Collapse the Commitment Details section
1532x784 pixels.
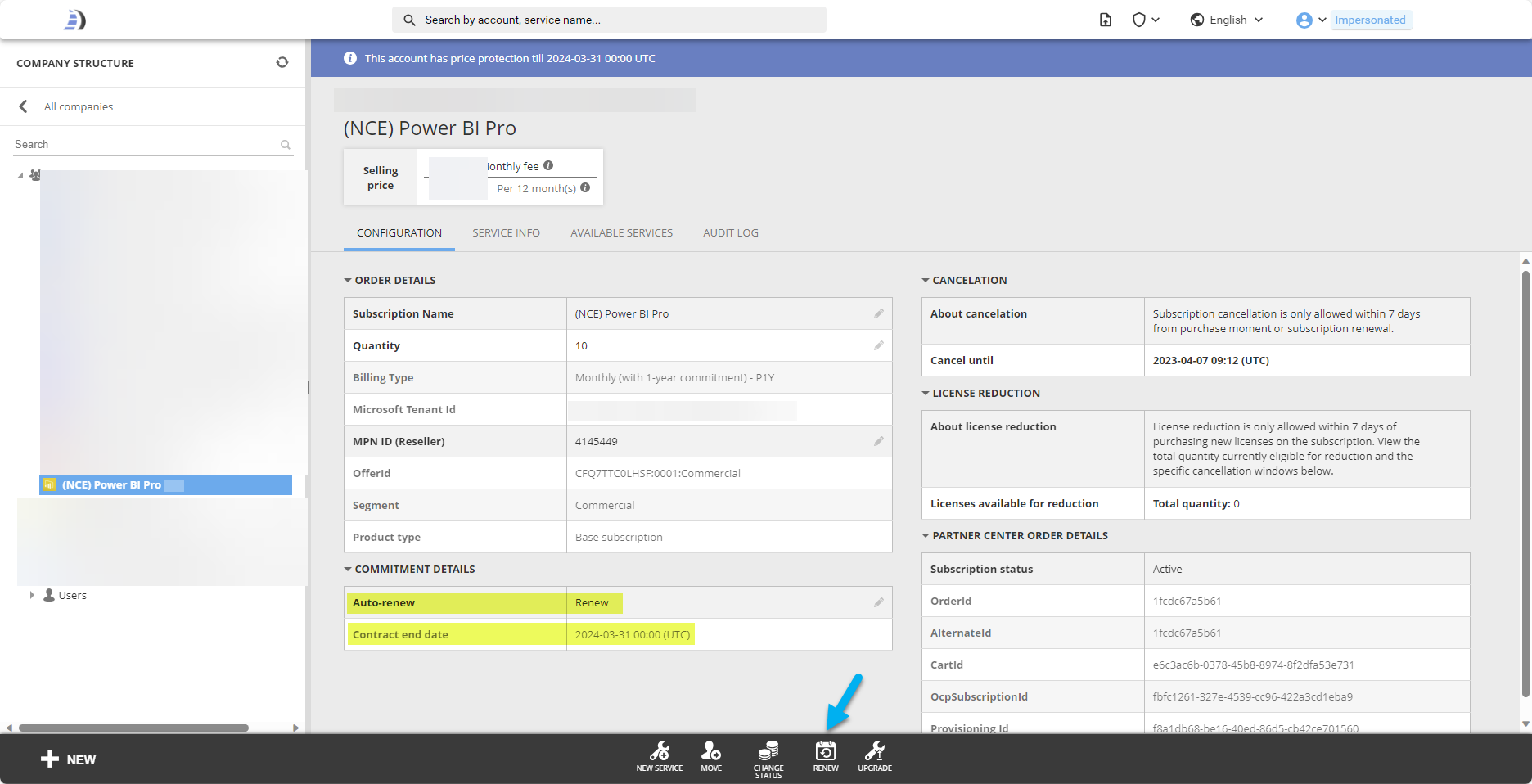tap(348, 569)
